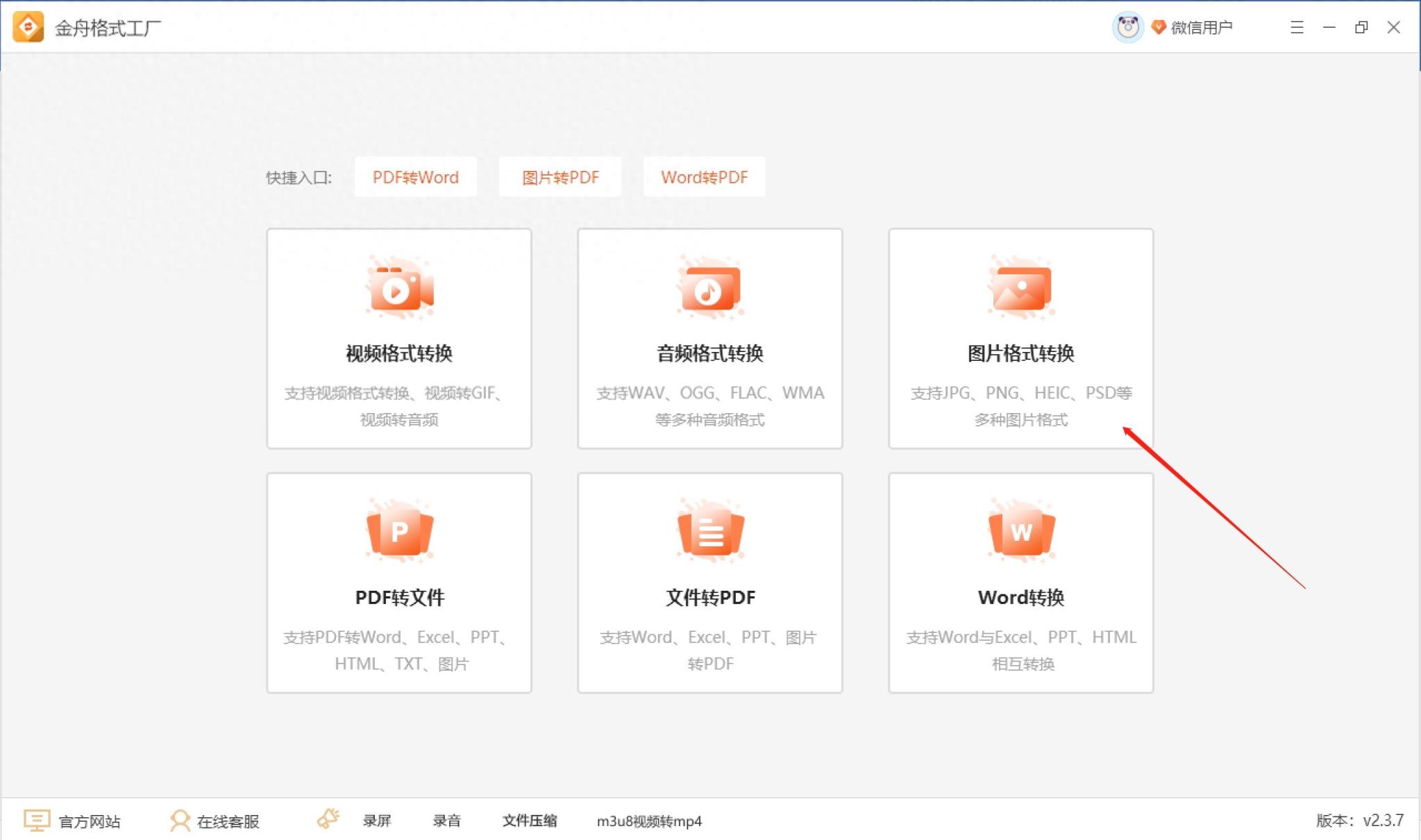Viewport: 1421px width, 840px height.
Task: Start the 录屏 screen recording tool
Action: (x=377, y=821)
